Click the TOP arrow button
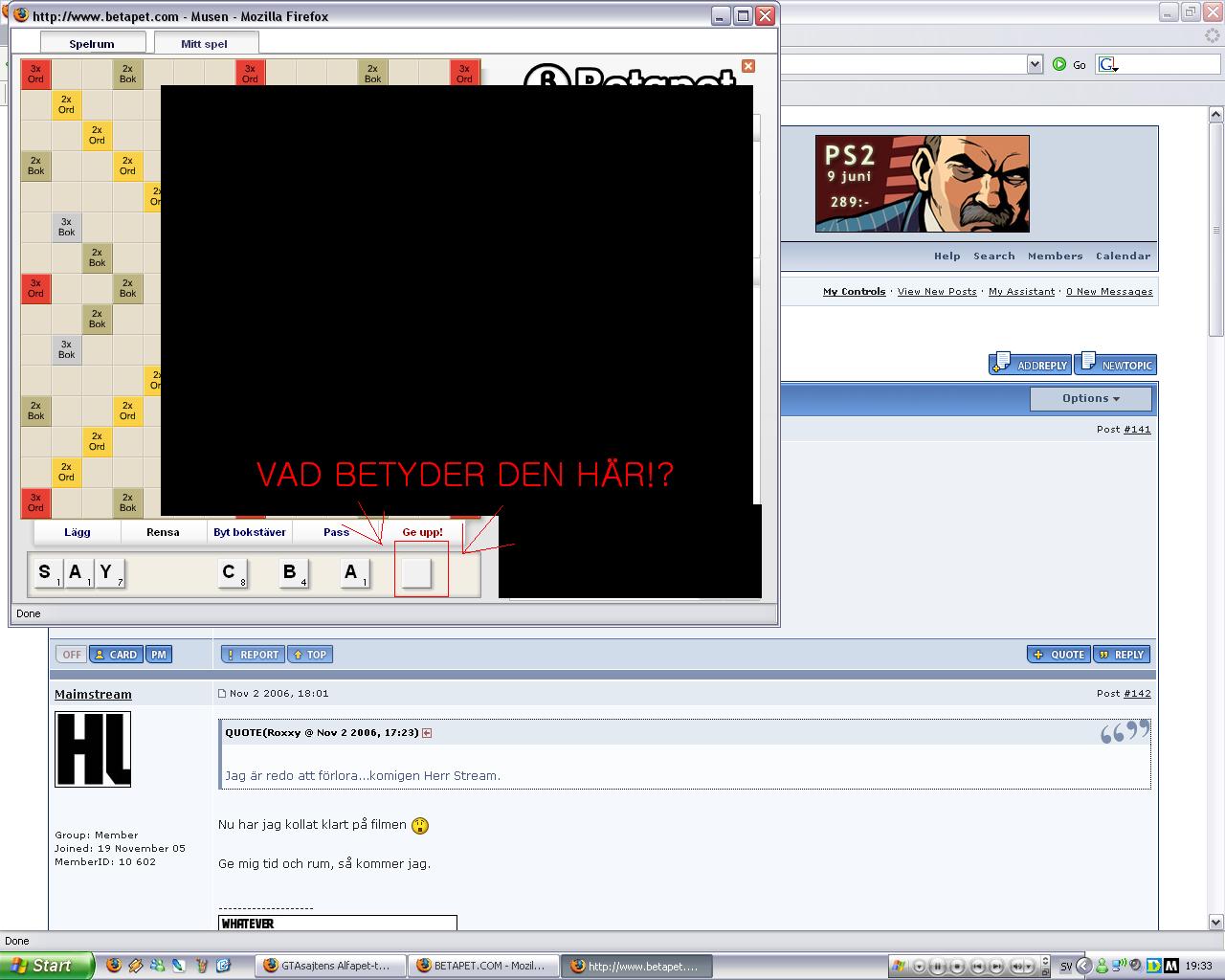Image resolution: width=1225 pixels, height=980 pixels. pos(309,655)
